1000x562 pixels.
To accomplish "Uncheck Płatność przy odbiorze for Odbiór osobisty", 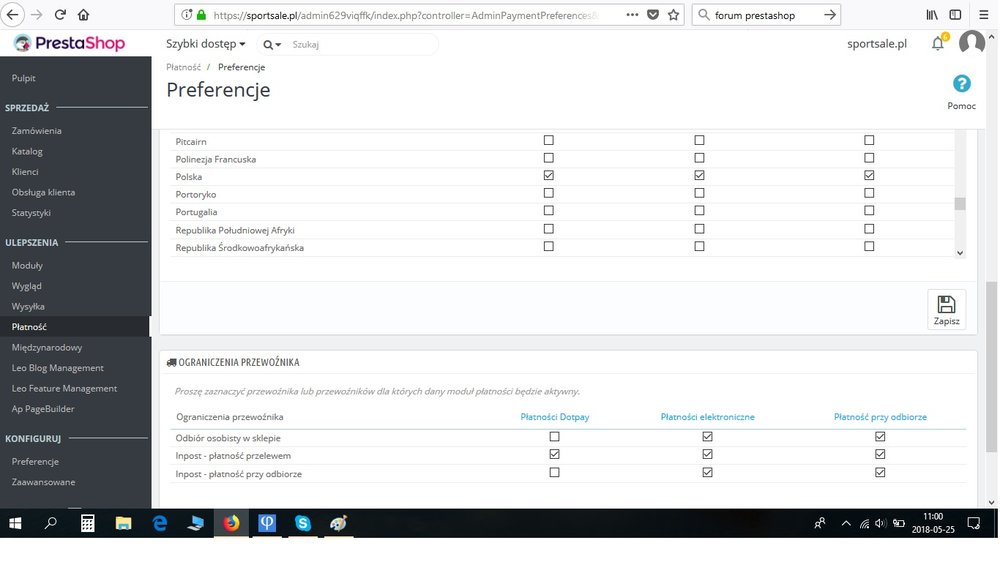I will point(880,437).
